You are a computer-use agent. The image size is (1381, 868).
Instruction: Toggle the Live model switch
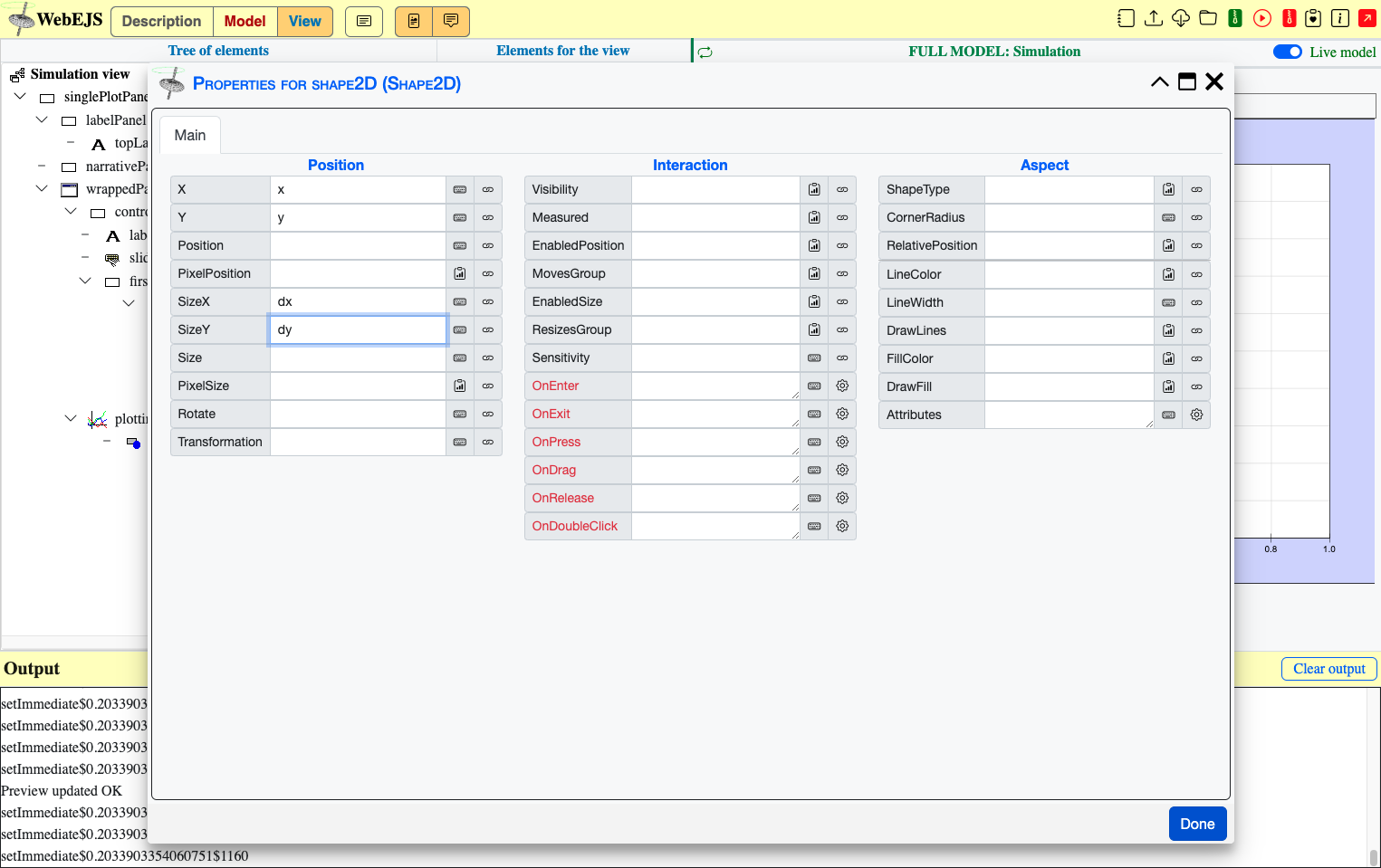1288,52
